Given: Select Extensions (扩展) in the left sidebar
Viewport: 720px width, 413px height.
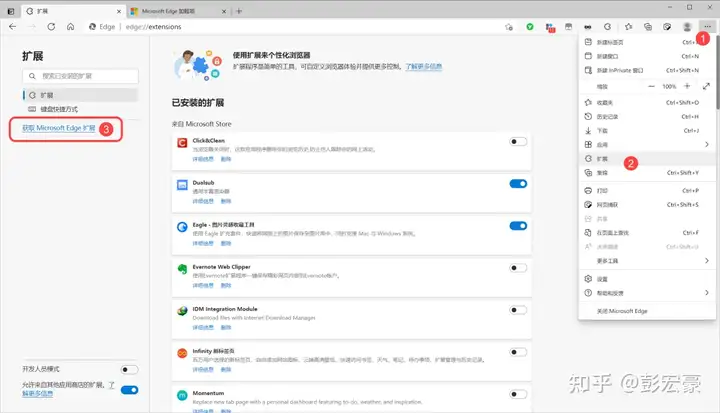Looking at the screenshot, I should 80,95.
